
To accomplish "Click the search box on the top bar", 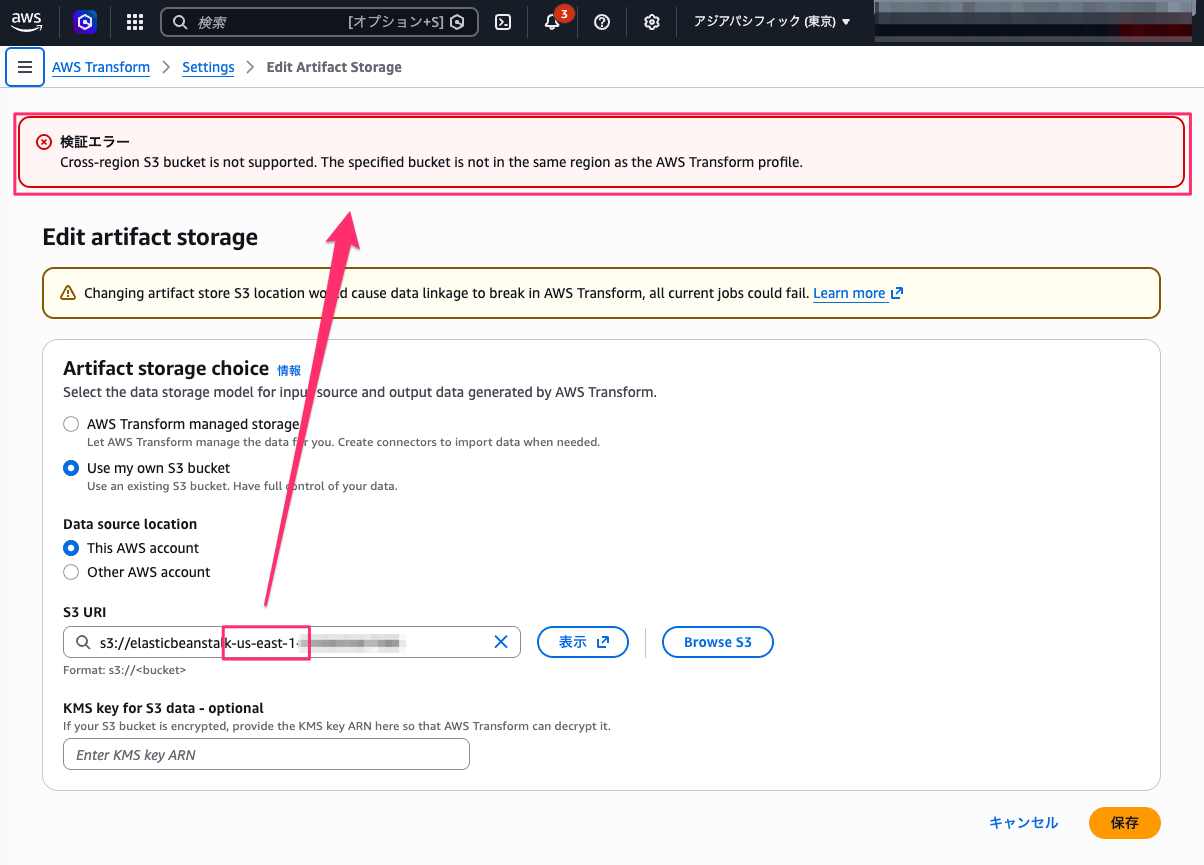I will [319, 22].
